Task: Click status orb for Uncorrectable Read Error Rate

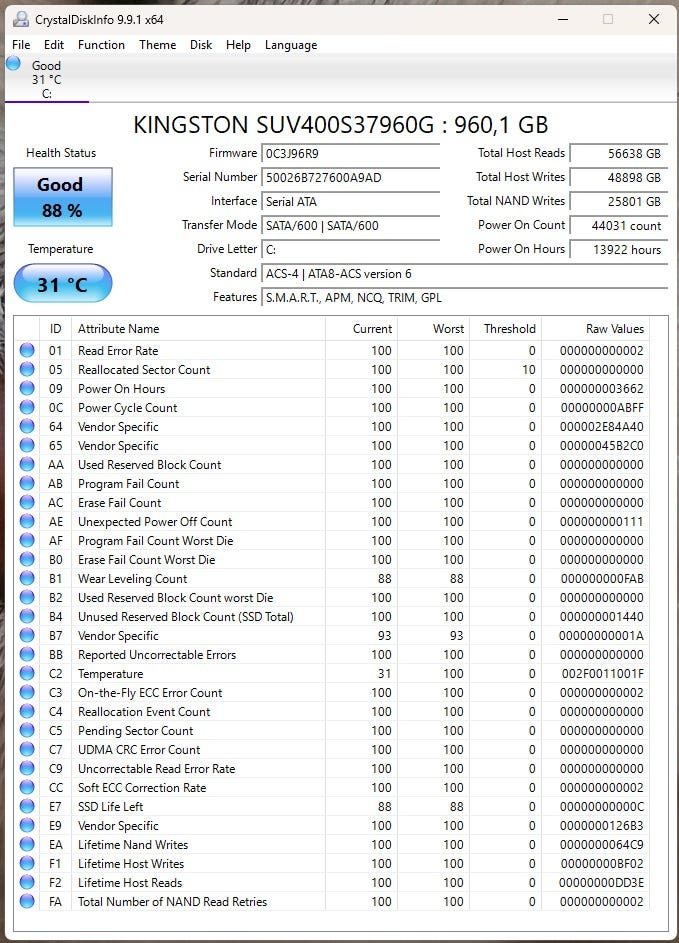Action: (x=27, y=769)
